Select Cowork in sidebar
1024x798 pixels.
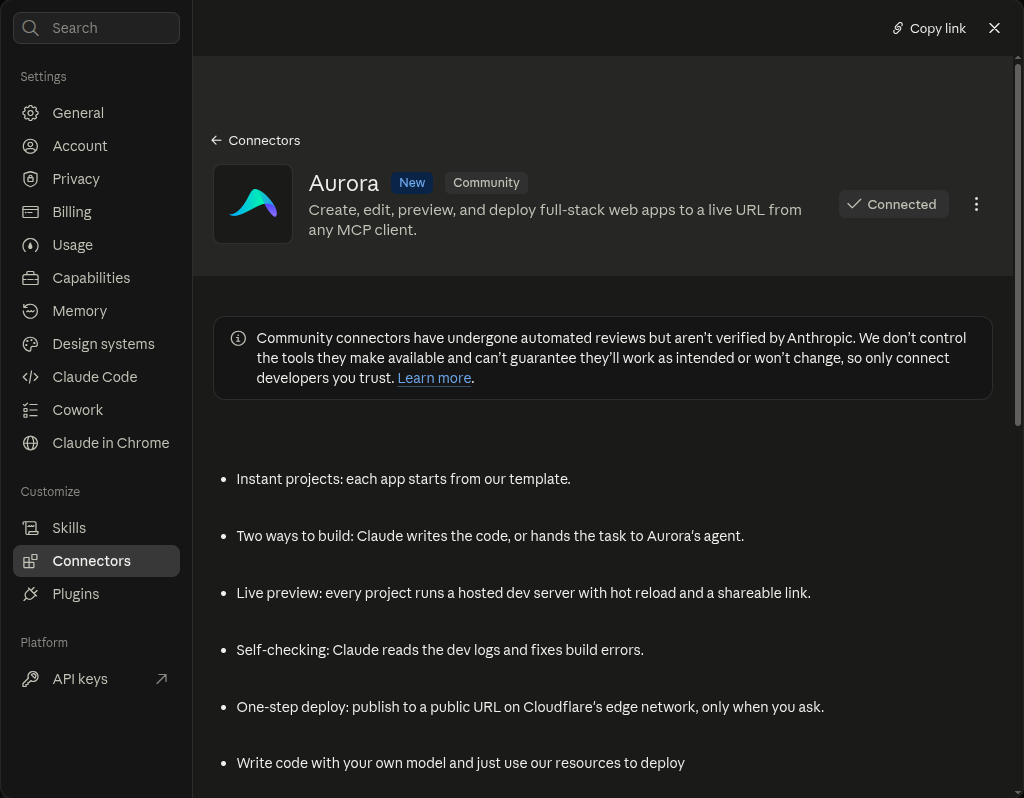tap(96, 410)
